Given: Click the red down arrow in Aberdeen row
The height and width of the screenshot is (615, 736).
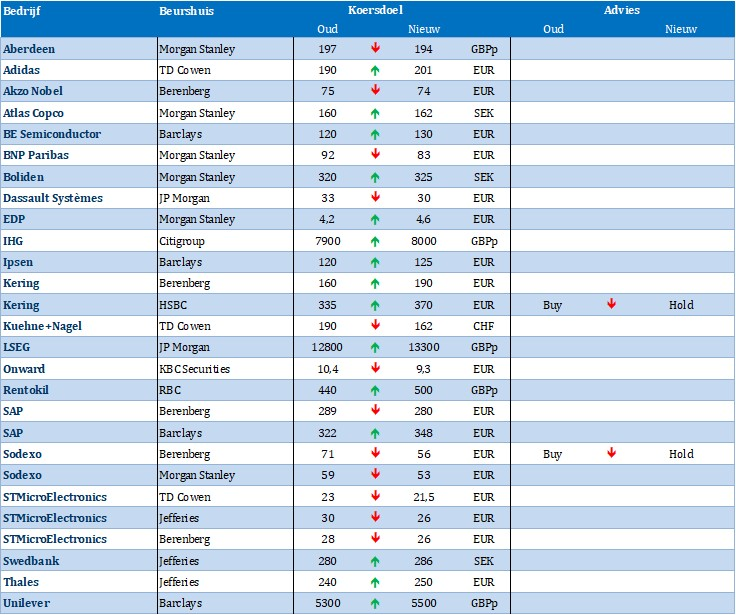Looking at the screenshot, I should [x=375, y=48].
